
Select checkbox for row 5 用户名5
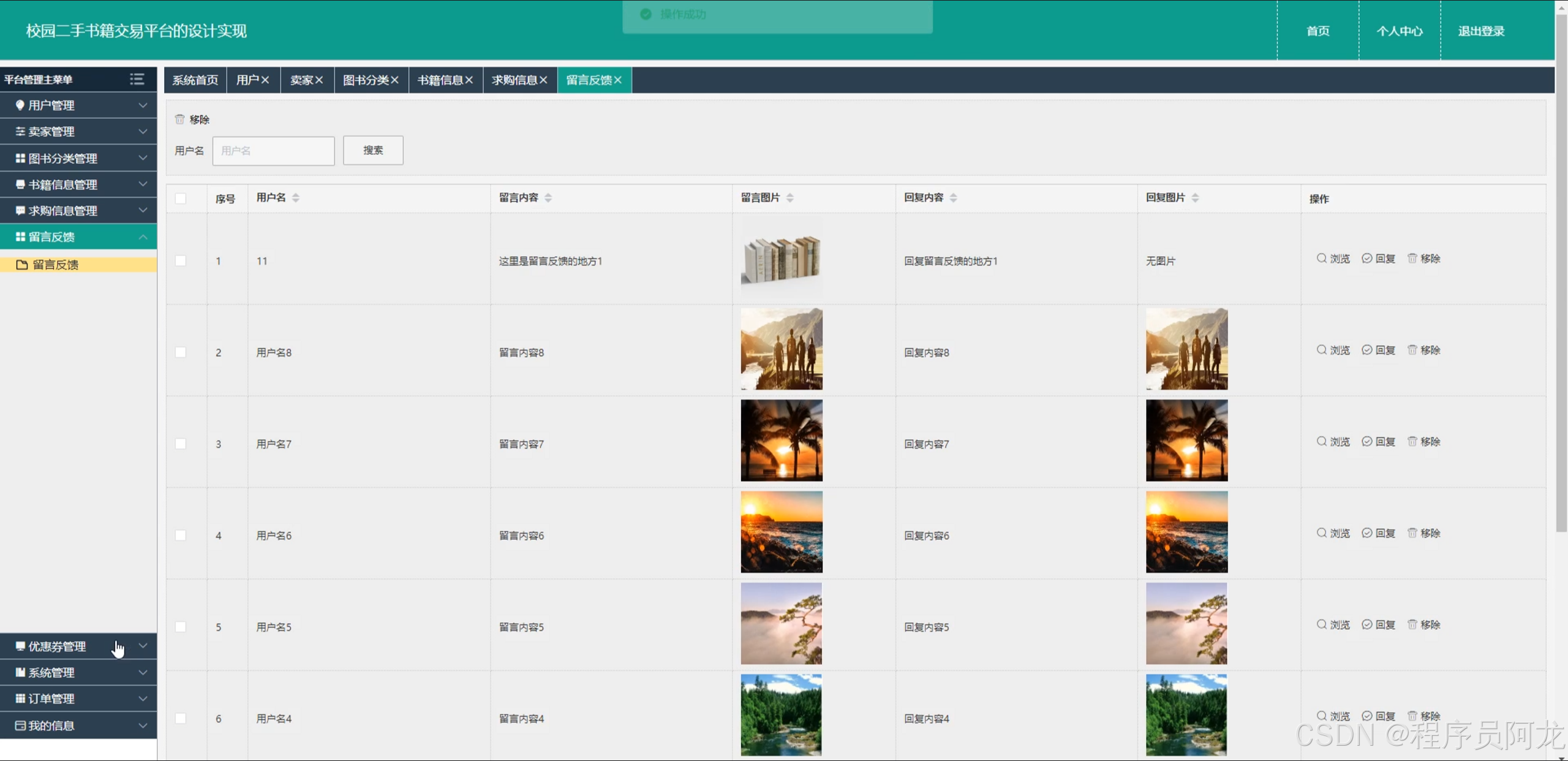click(x=181, y=627)
